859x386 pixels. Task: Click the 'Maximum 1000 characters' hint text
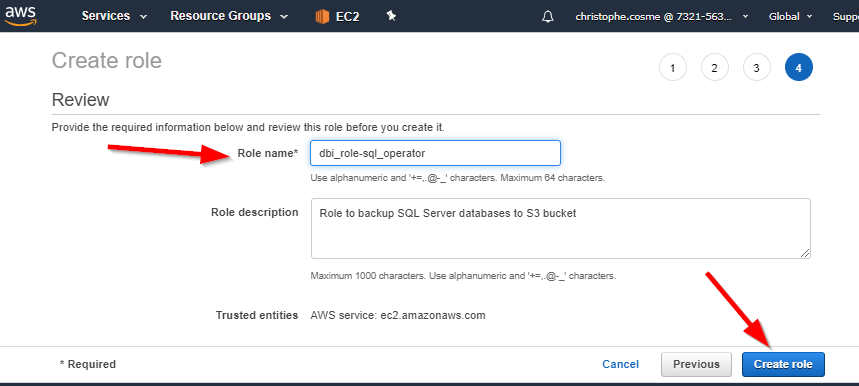point(368,276)
